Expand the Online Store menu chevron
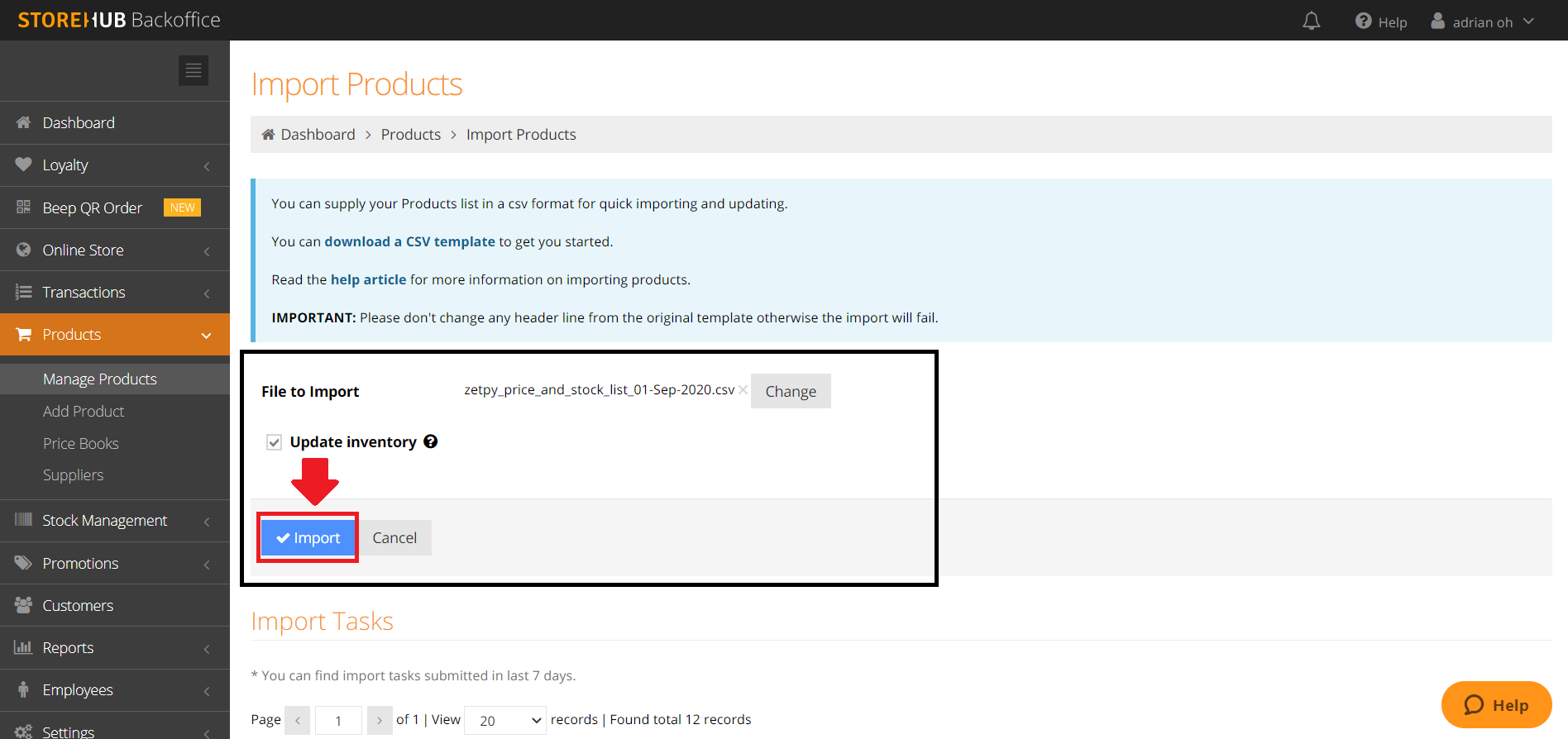Image resolution: width=1568 pixels, height=739 pixels. tap(207, 251)
